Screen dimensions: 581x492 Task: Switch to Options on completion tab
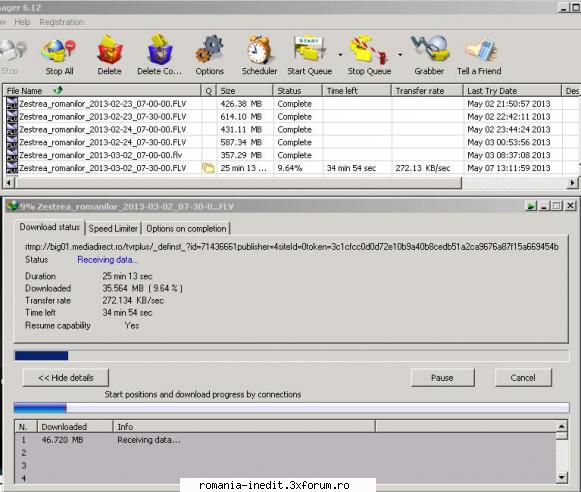[186, 229]
